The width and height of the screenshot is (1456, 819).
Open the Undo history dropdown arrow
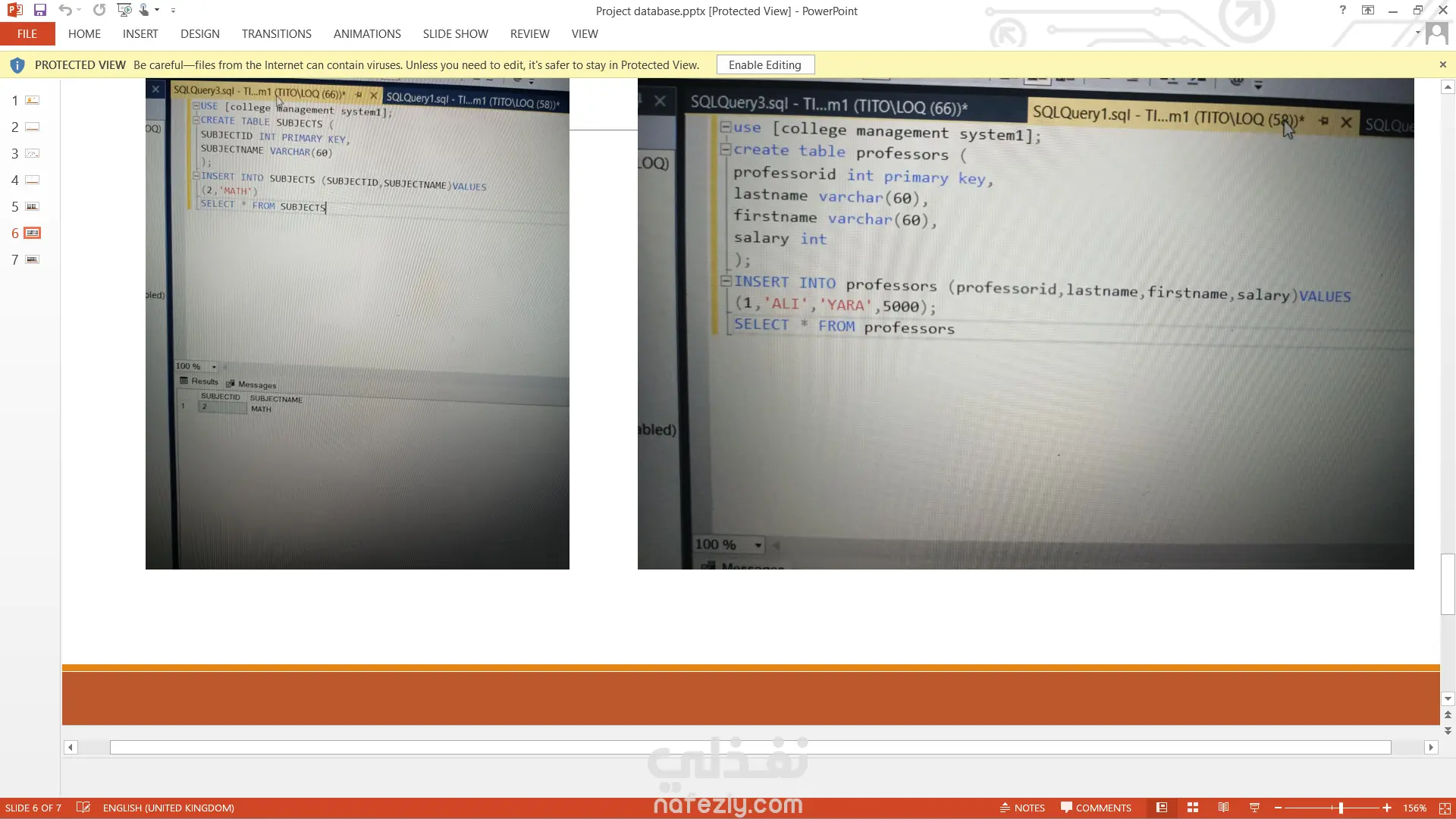79,11
